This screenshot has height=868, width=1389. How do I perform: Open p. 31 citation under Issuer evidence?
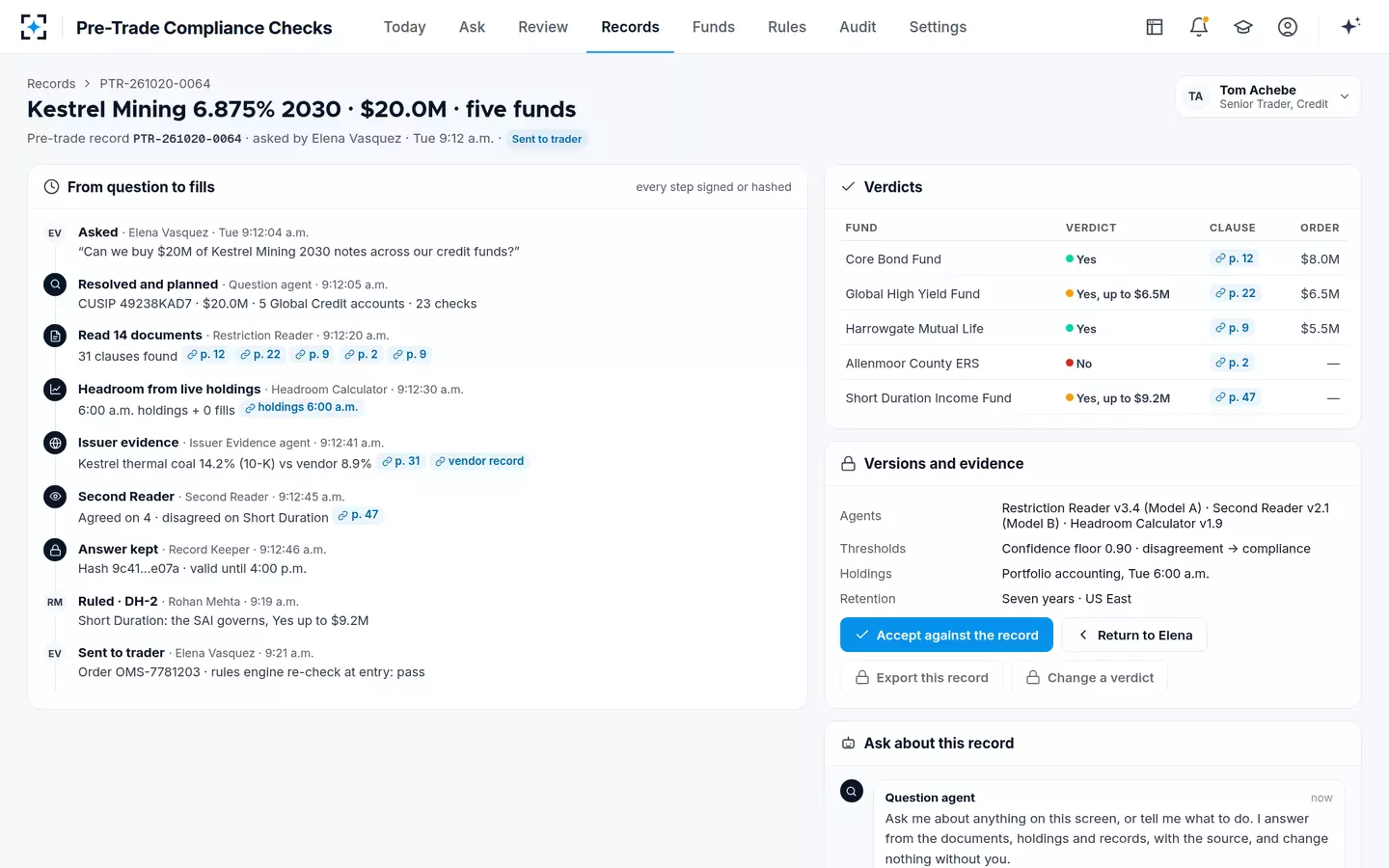coord(401,462)
